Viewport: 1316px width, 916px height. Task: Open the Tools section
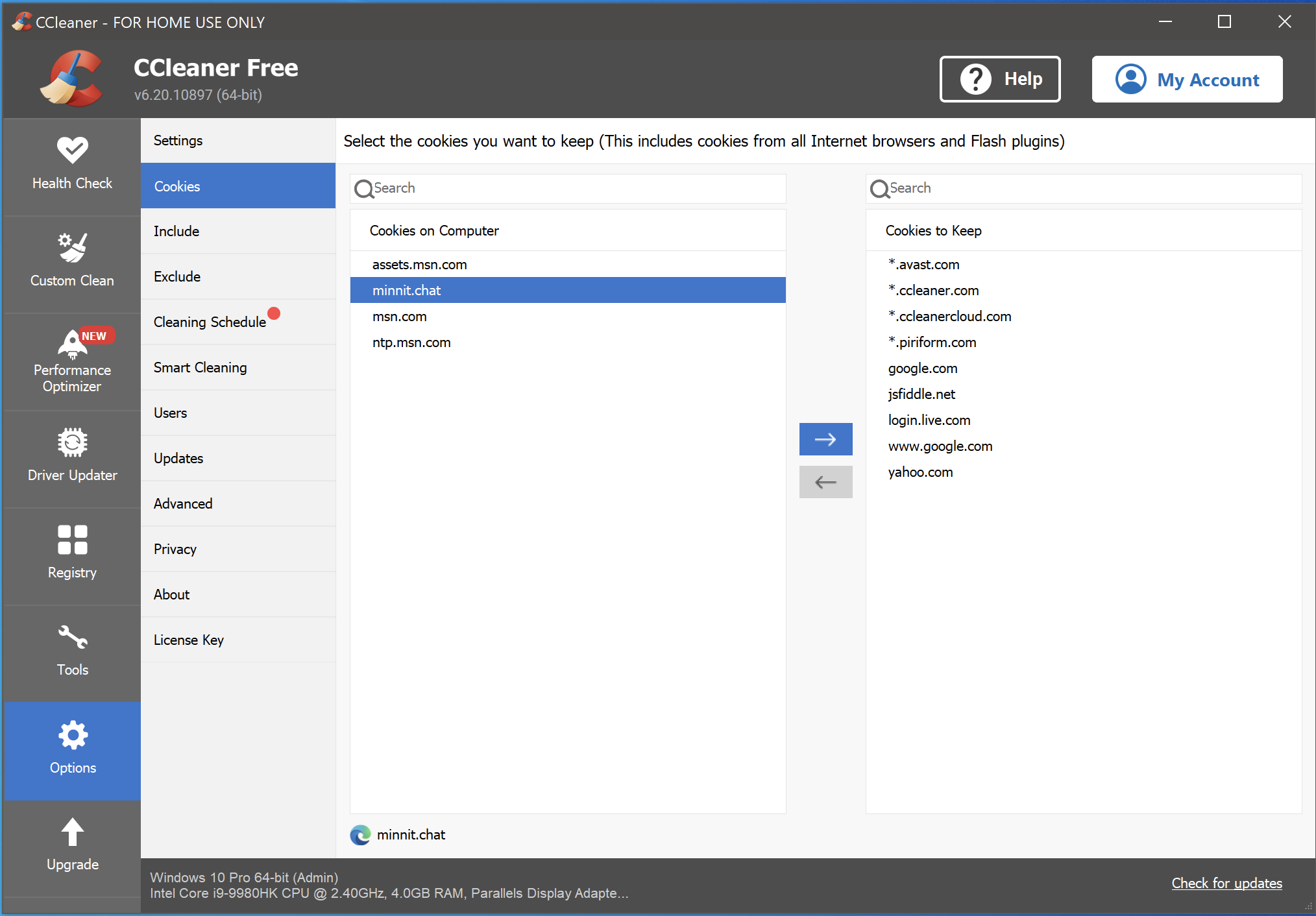(72, 651)
